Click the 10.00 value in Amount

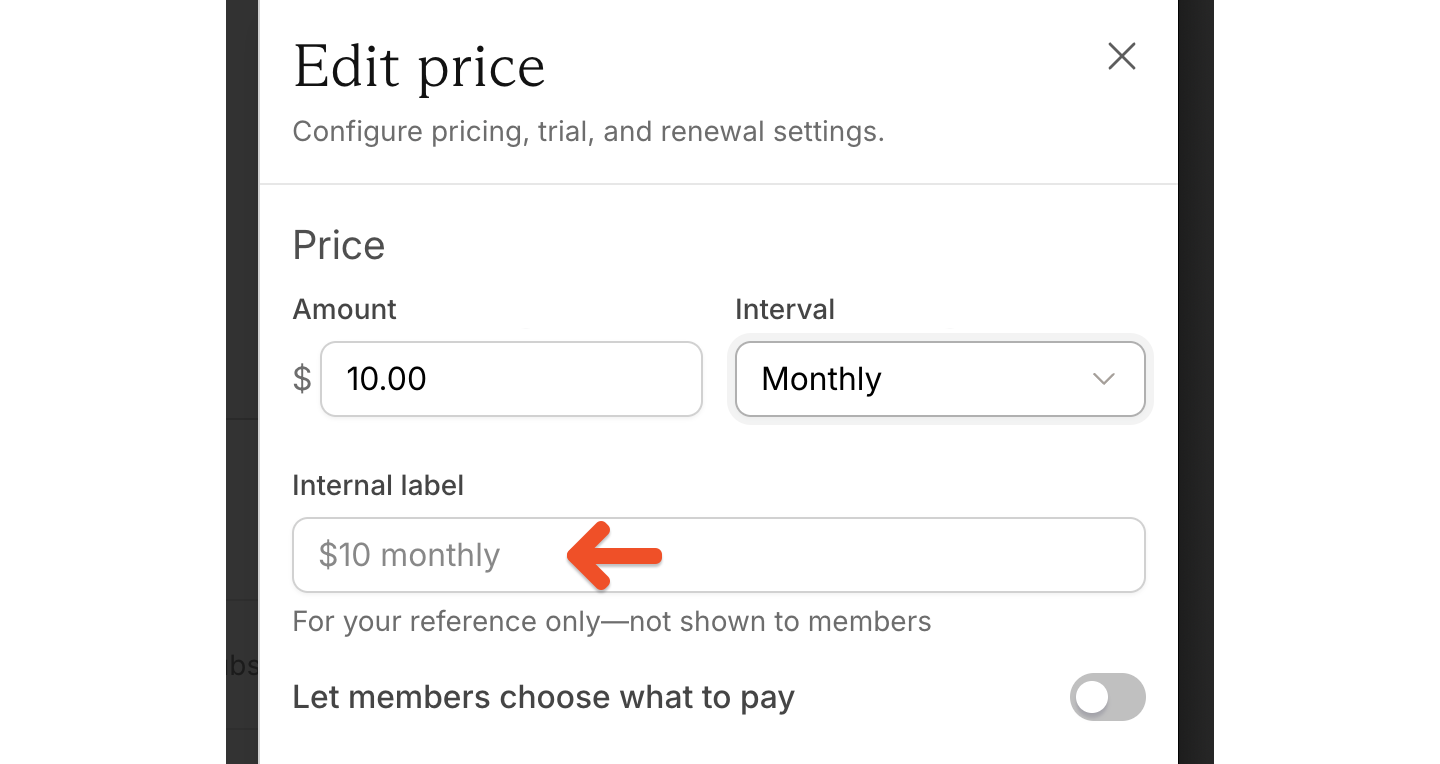386,379
